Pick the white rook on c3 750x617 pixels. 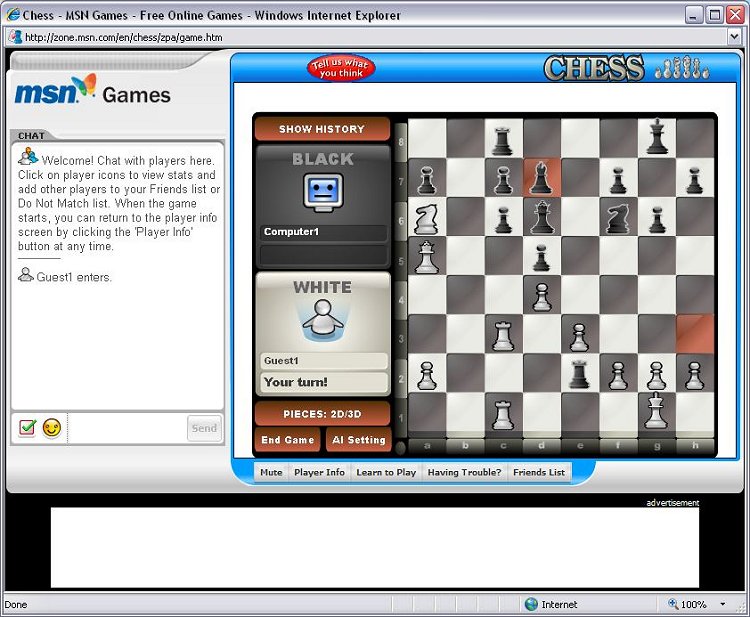pos(503,336)
